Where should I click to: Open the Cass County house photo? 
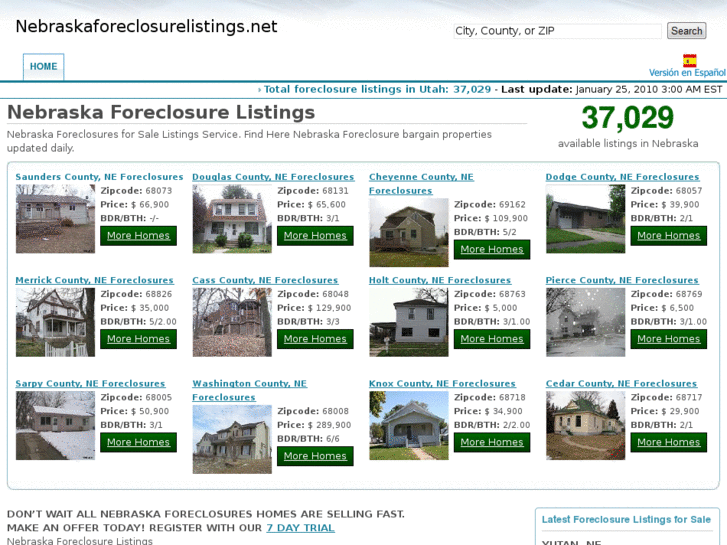pos(232,322)
